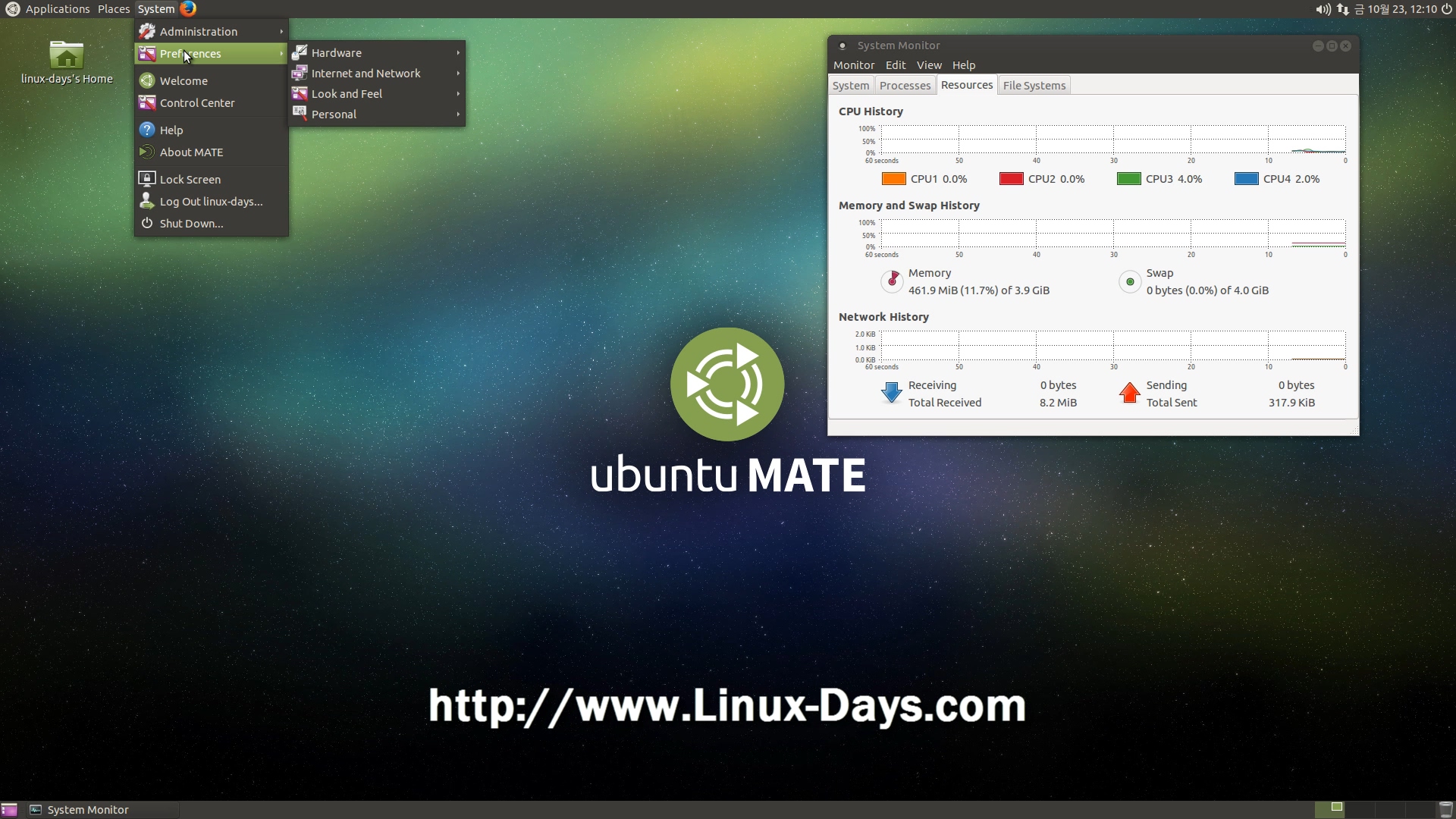Open the Places menu
This screenshot has width=1456, height=819.
114,9
